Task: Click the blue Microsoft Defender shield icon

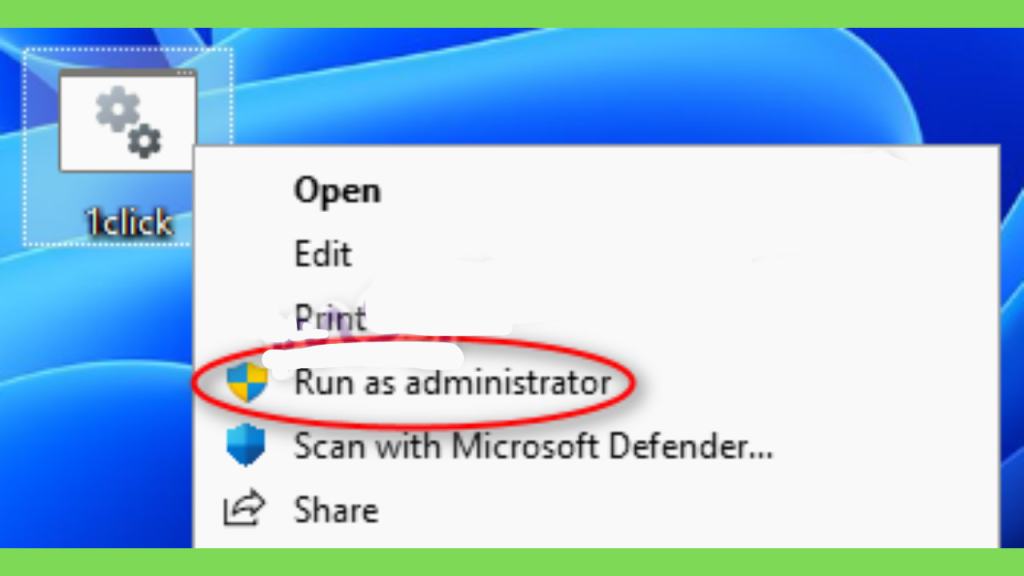Action: (246, 445)
